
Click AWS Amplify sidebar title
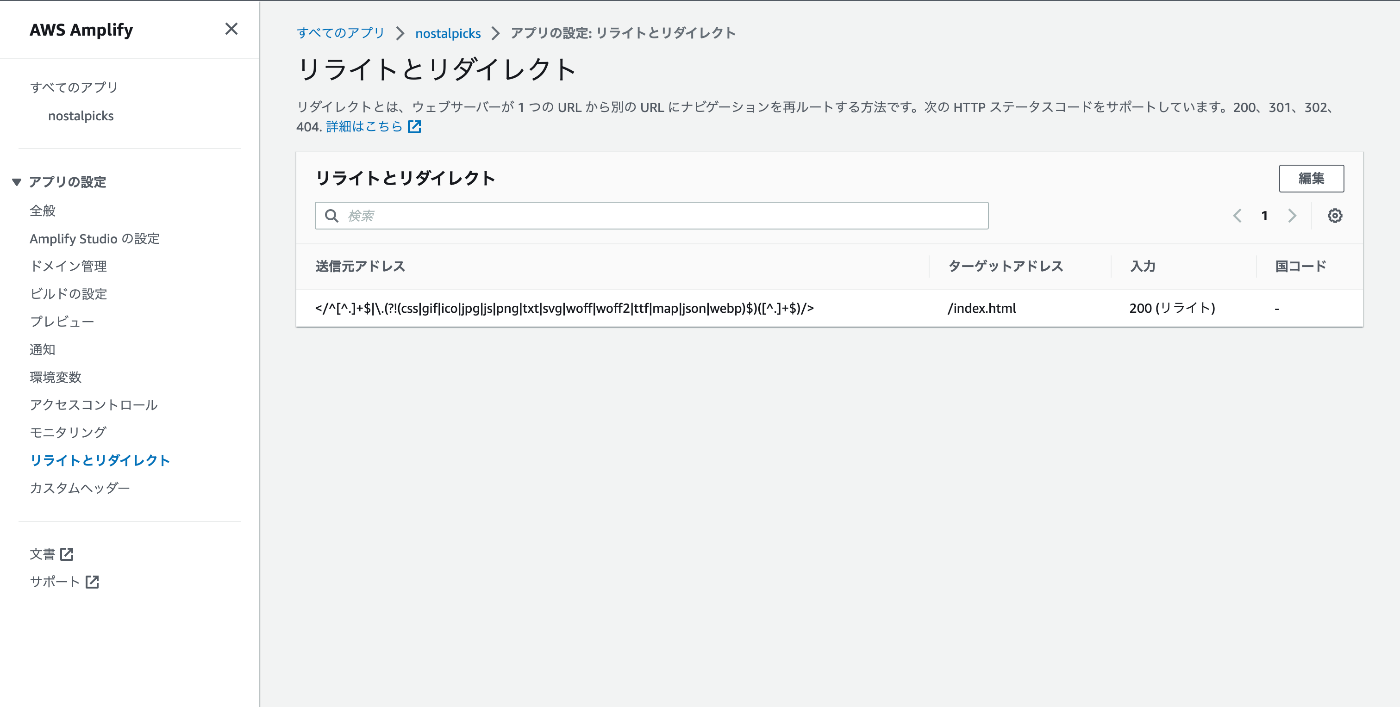click(81, 30)
